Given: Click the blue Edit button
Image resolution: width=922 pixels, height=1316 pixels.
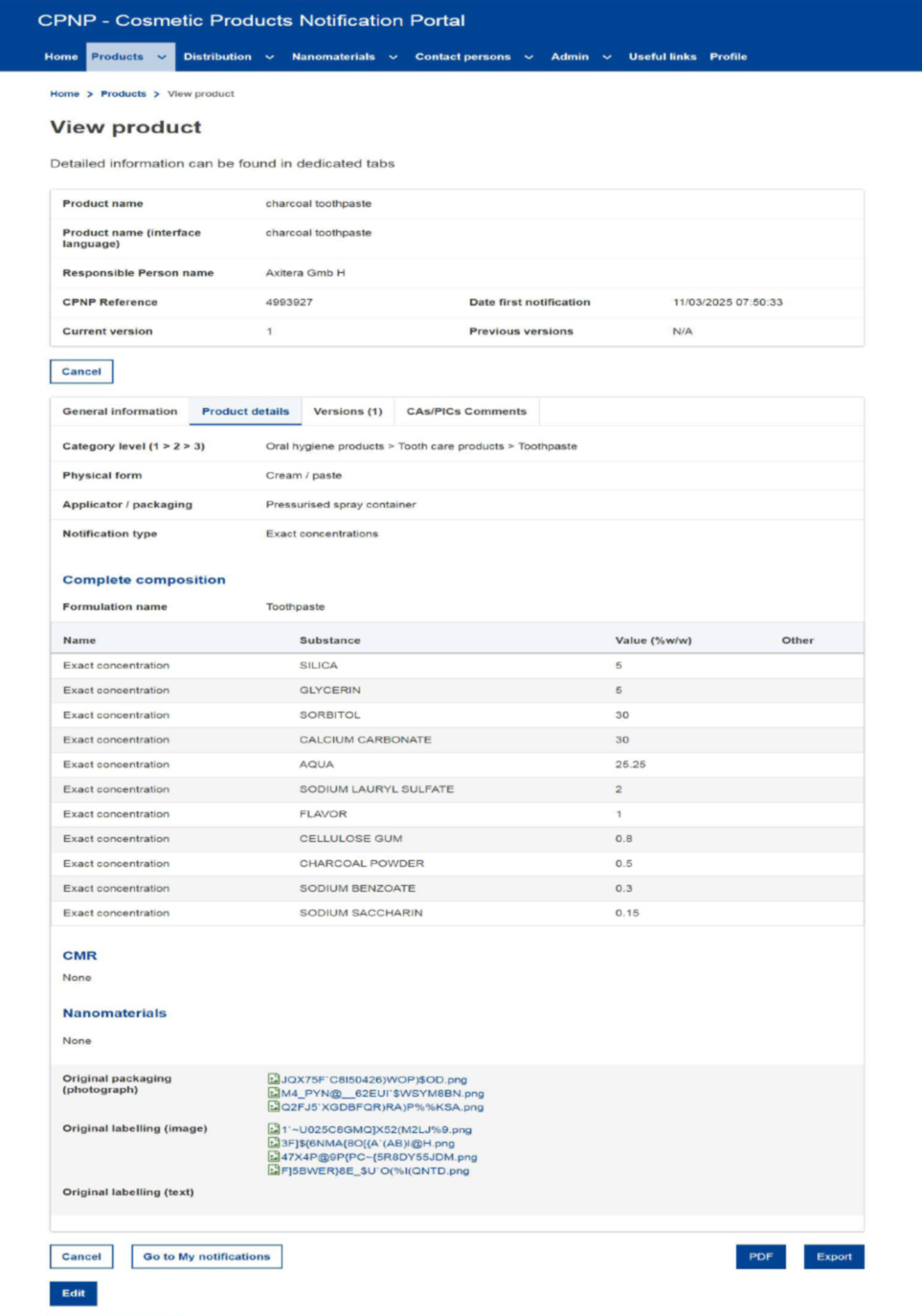Looking at the screenshot, I should pos(74,1293).
